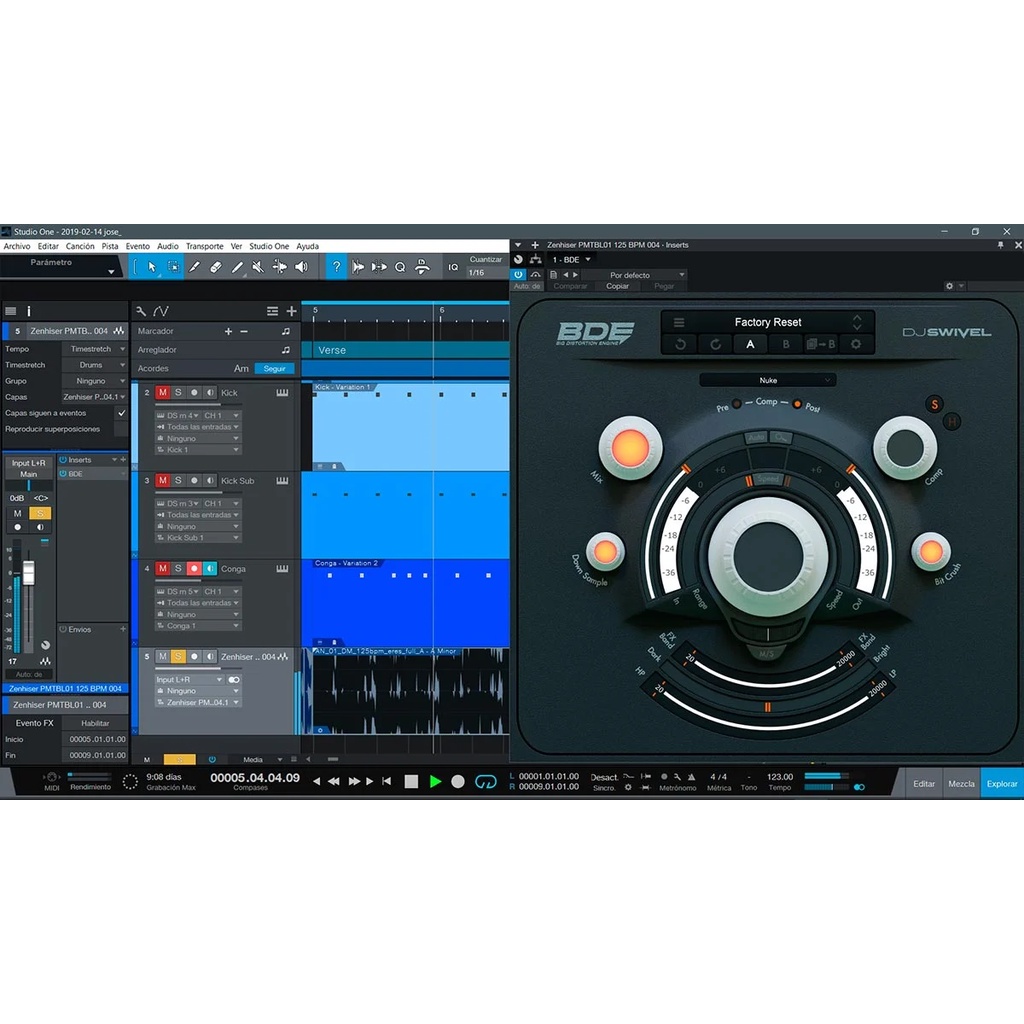Open track wrench options icon

[x=141, y=311]
